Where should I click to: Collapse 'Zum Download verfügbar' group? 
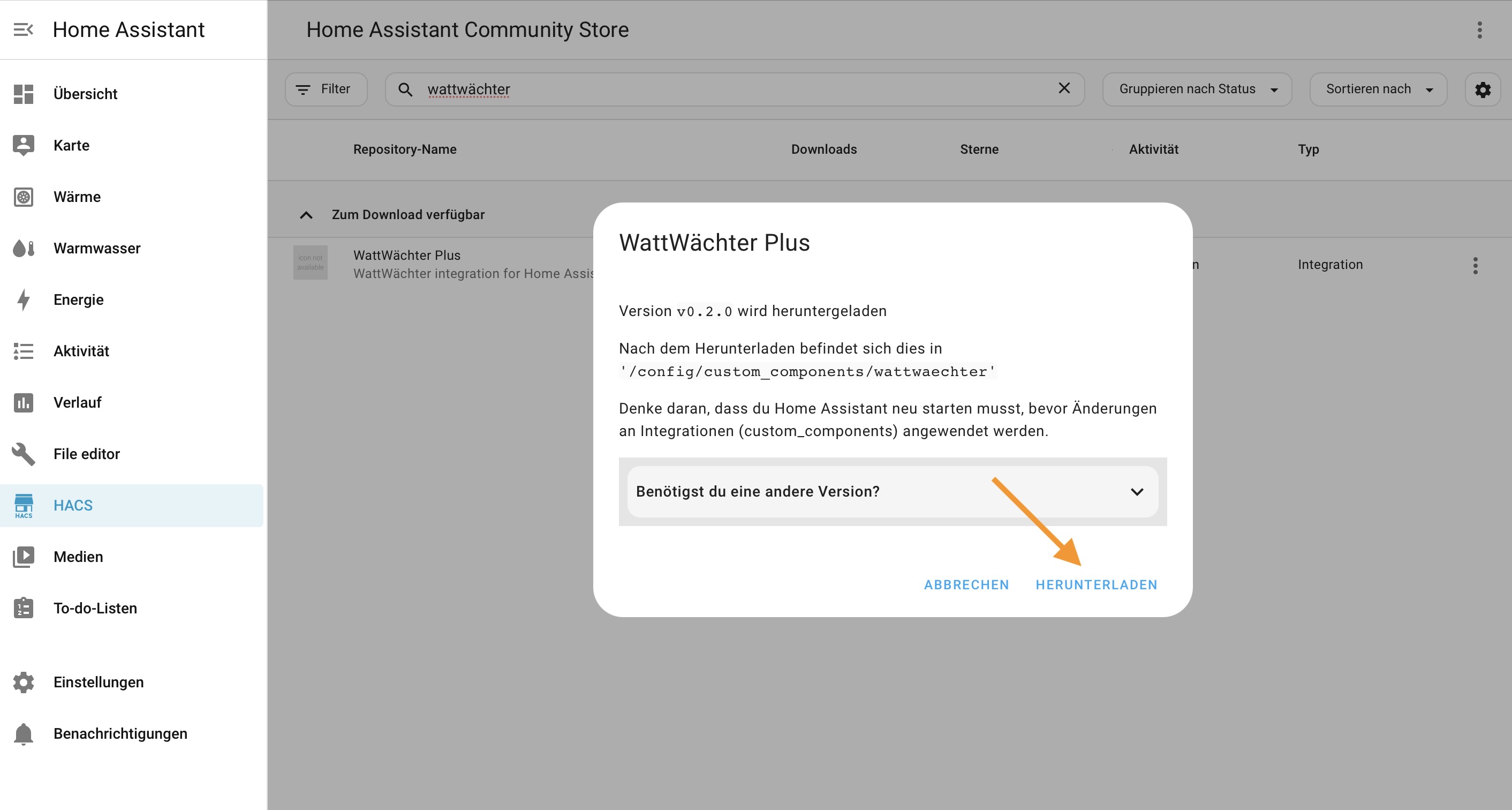pos(306,215)
